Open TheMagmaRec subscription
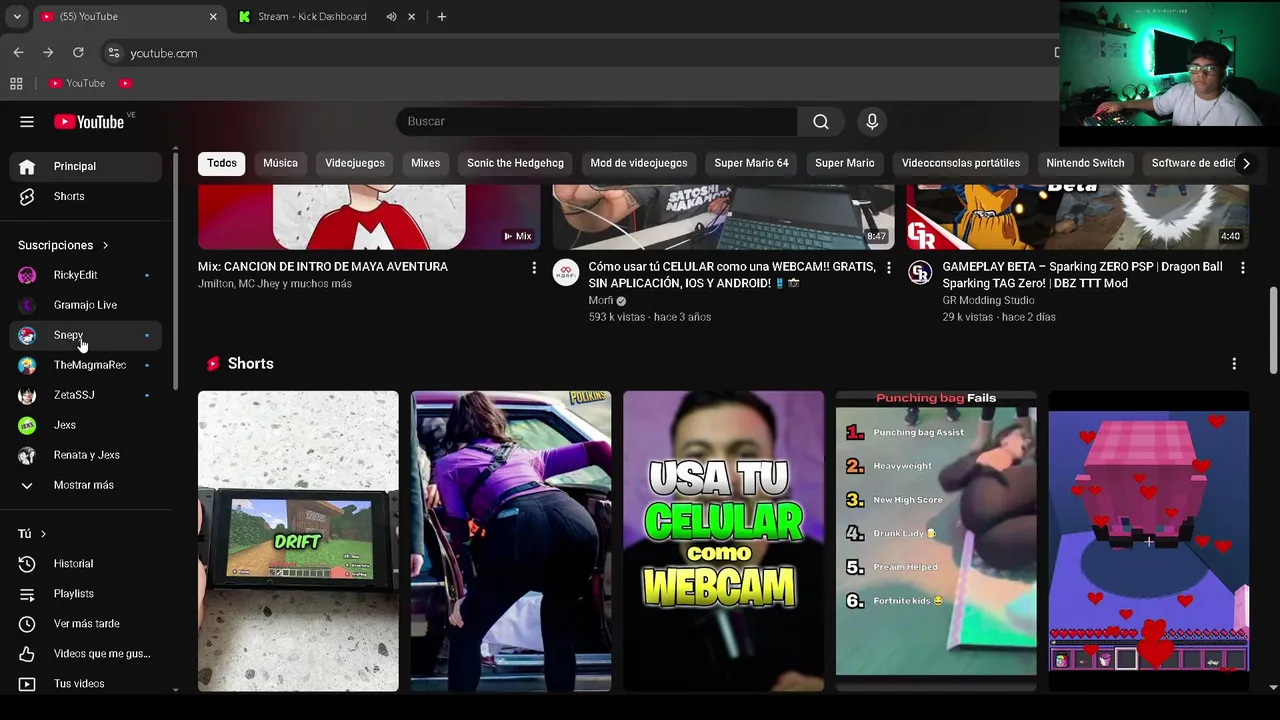The image size is (1280, 720). tap(86, 365)
